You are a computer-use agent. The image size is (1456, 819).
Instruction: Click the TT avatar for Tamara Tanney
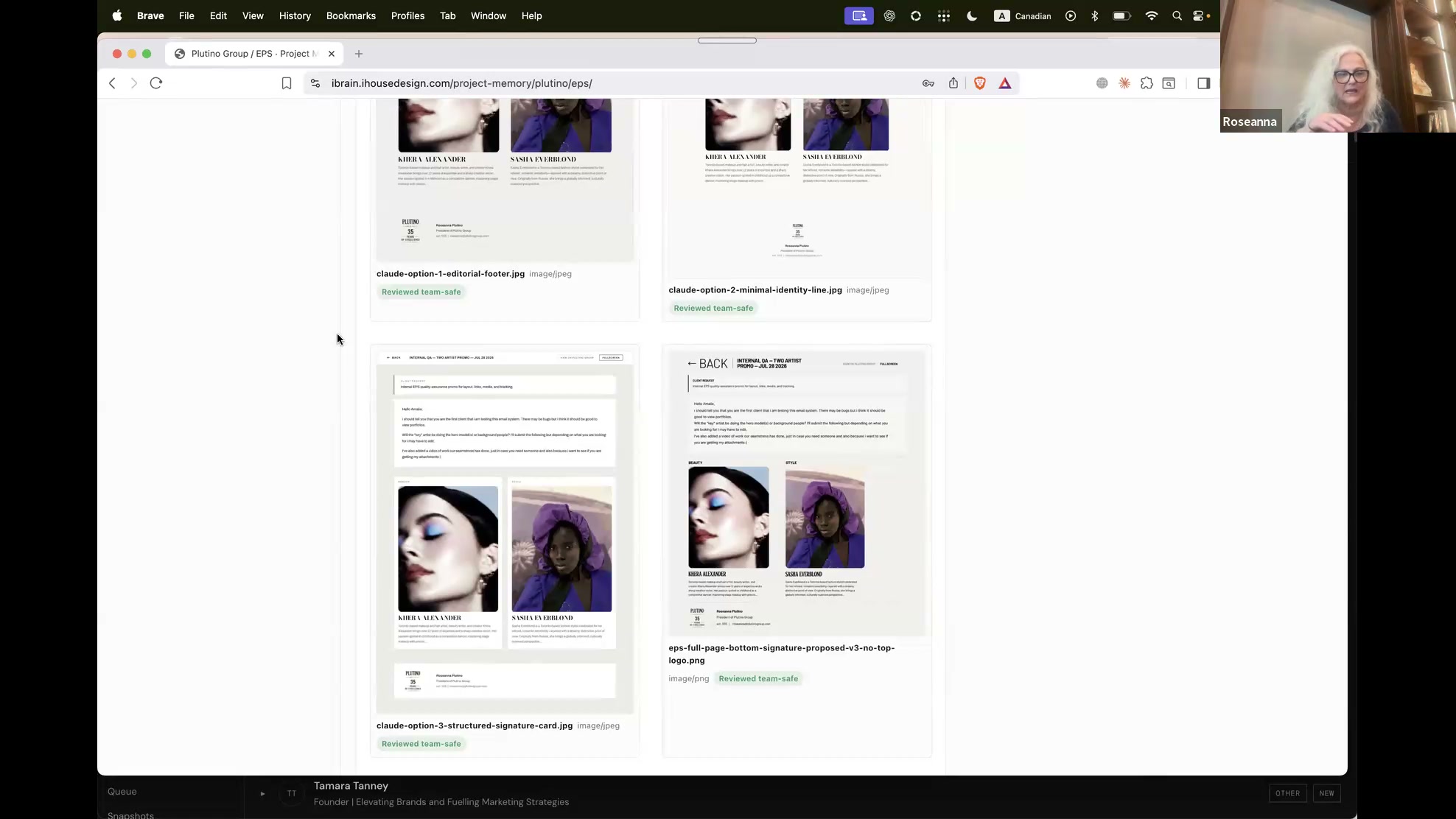coord(292,794)
